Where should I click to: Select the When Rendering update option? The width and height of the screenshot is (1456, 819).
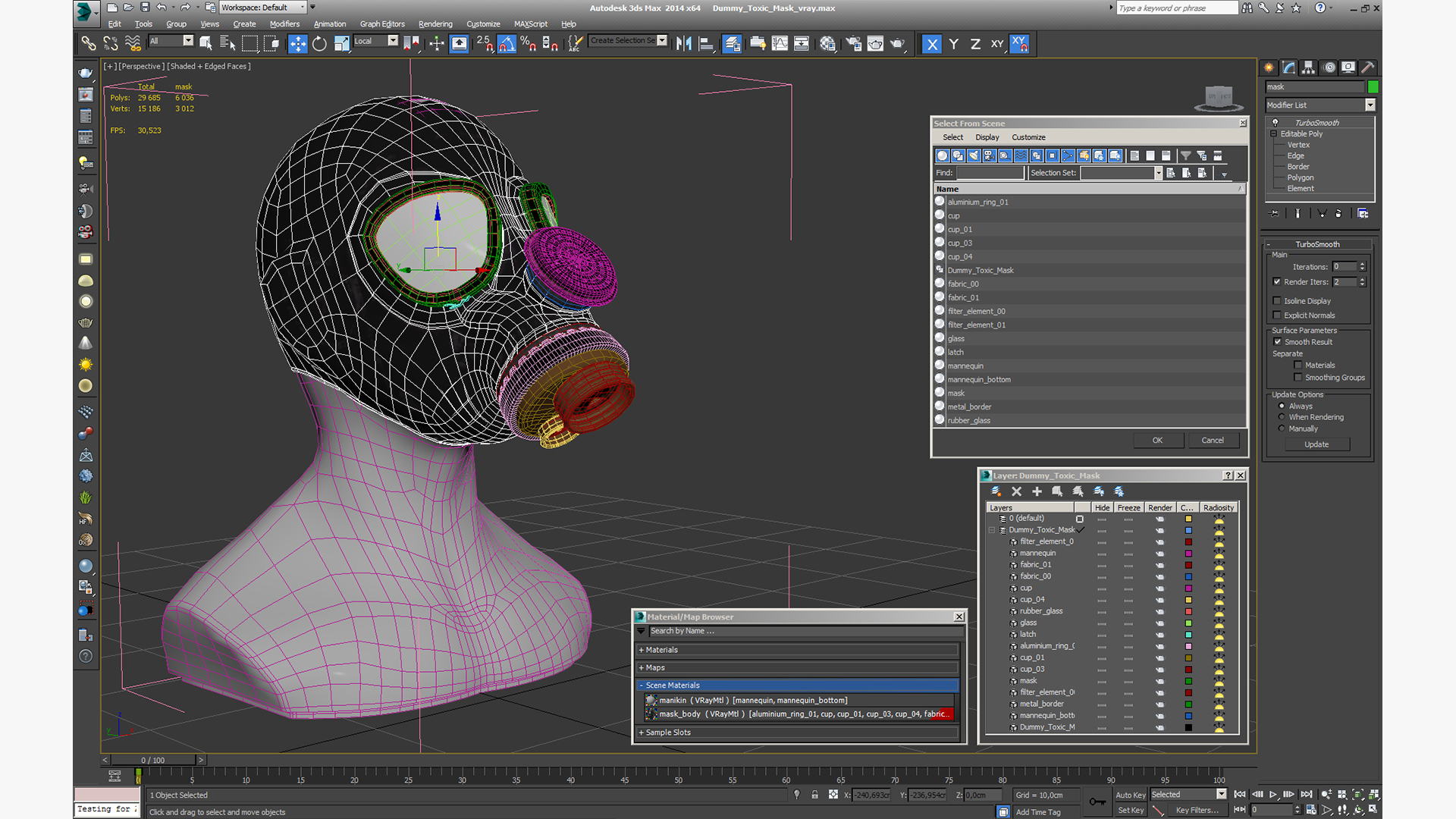pyautogui.click(x=1282, y=417)
